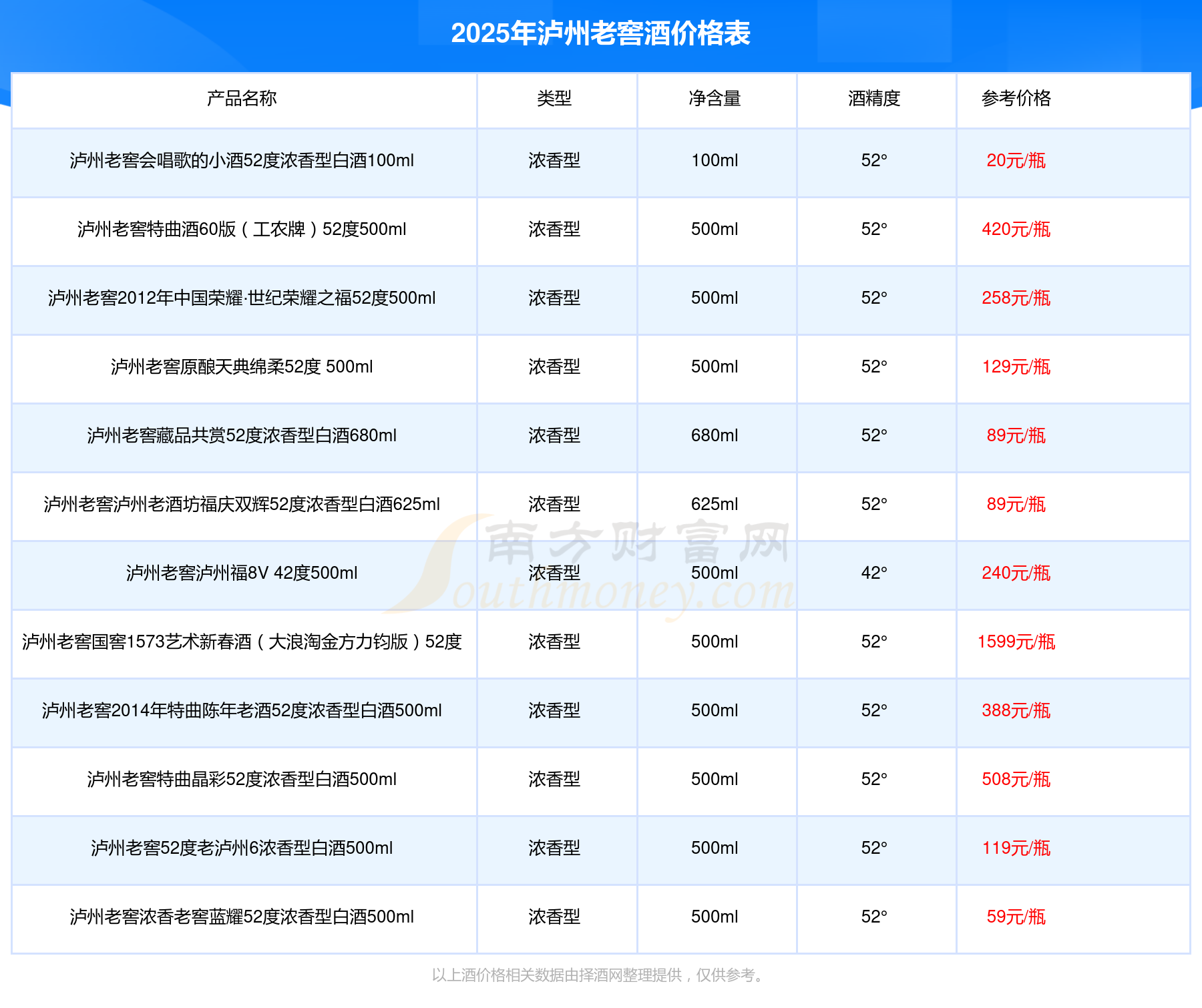Click 泸州老窖原酿天典绵柔52度 500ml product name
1202x1008 pixels.
(x=242, y=366)
